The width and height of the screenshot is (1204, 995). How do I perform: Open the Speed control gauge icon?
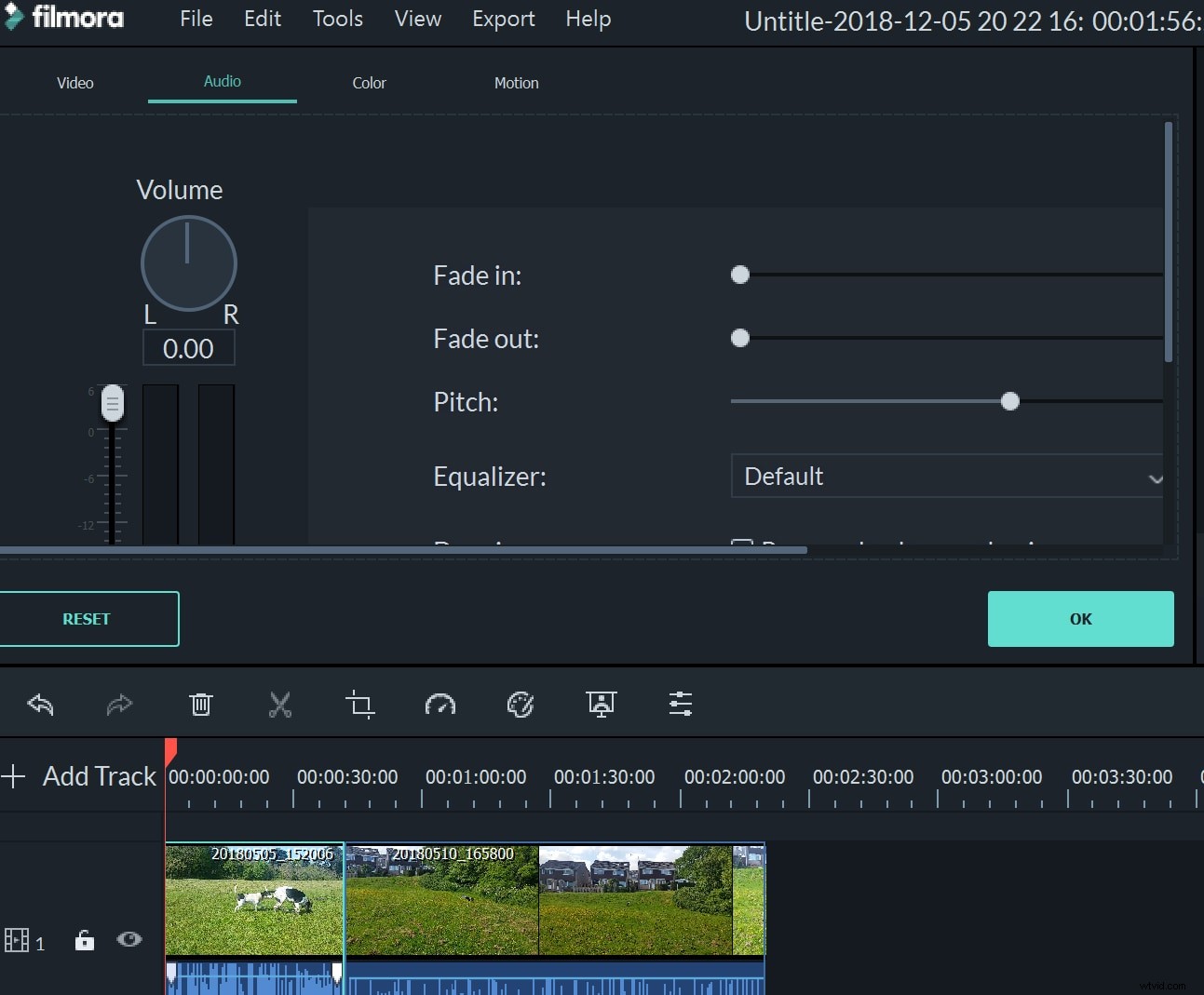coord(440,704)
